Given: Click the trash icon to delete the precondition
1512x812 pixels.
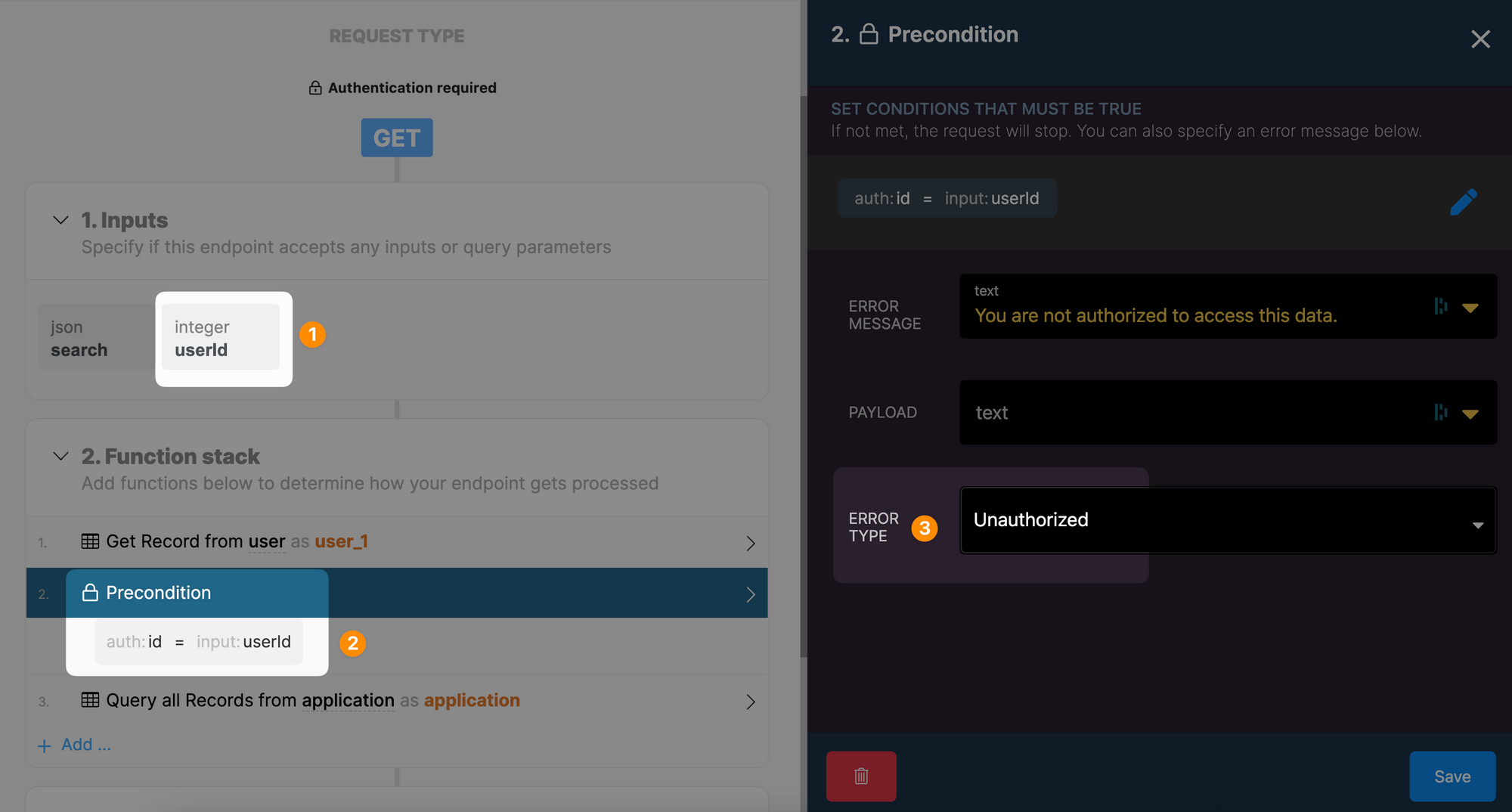Looking at the screenshot, I should (x=860, y=776).
